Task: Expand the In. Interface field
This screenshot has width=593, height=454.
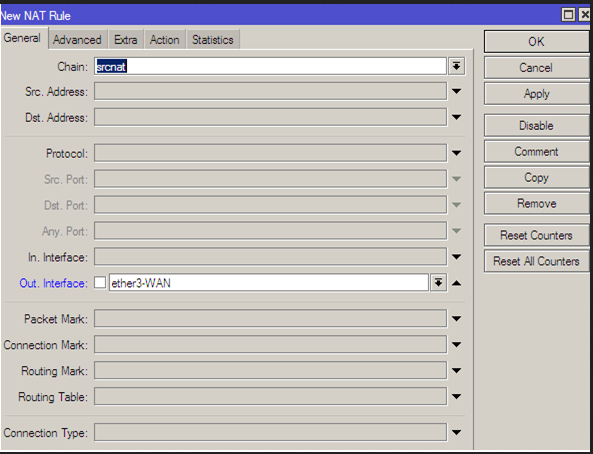Action: click(x=456, y=257)
